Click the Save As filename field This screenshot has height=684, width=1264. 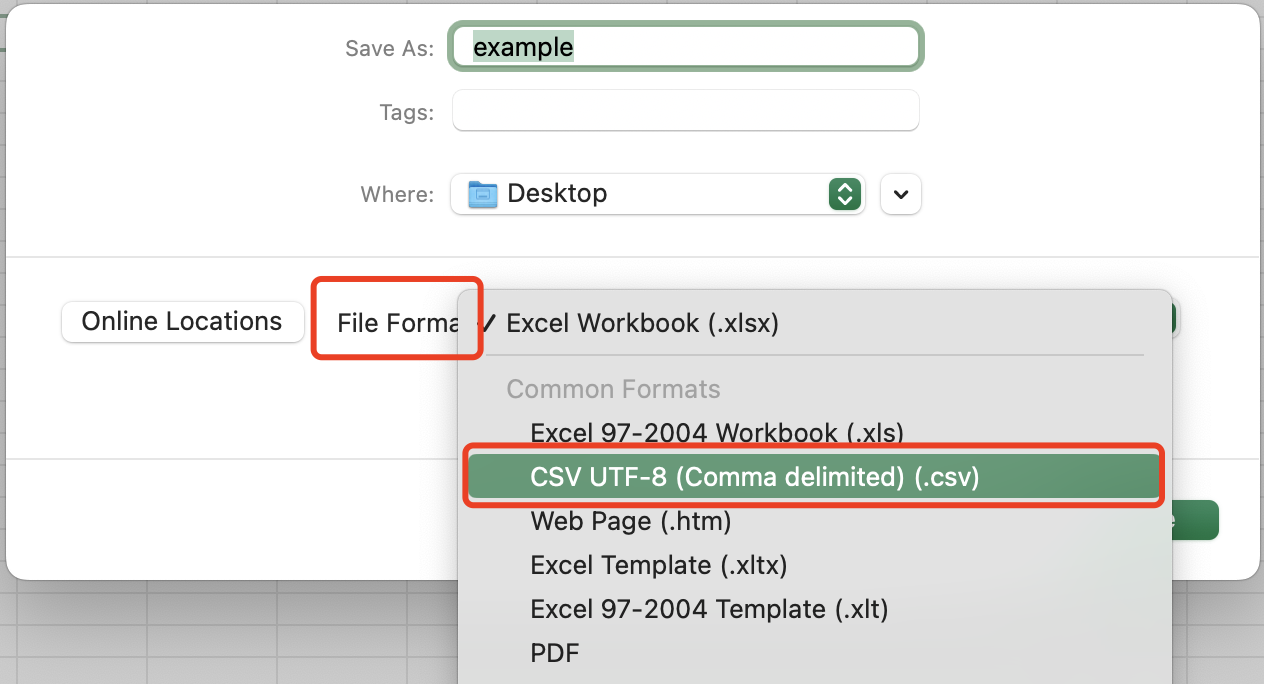pyautogui.click(x=686, y=47)
